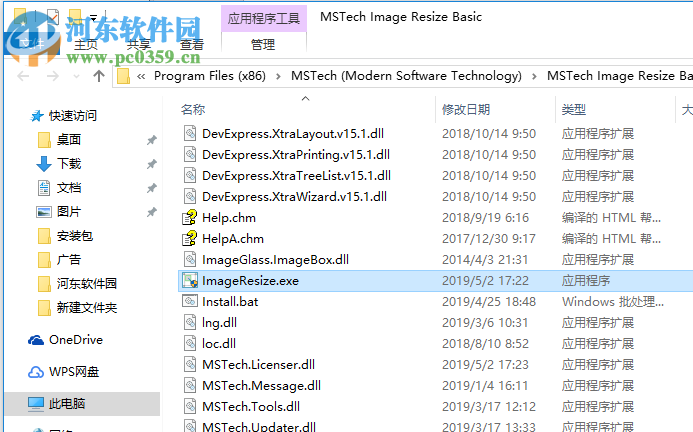Unpin 图片 using its pin icon
693x432 pixels.
(x=152, y=212)
